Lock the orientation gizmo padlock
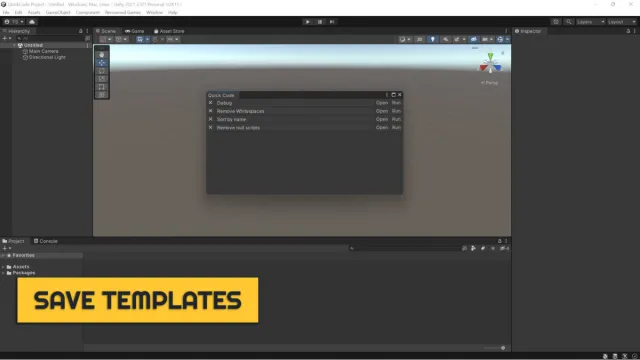Image resolution: width=640 pixels, height=360 pixels. coord(503,53)
